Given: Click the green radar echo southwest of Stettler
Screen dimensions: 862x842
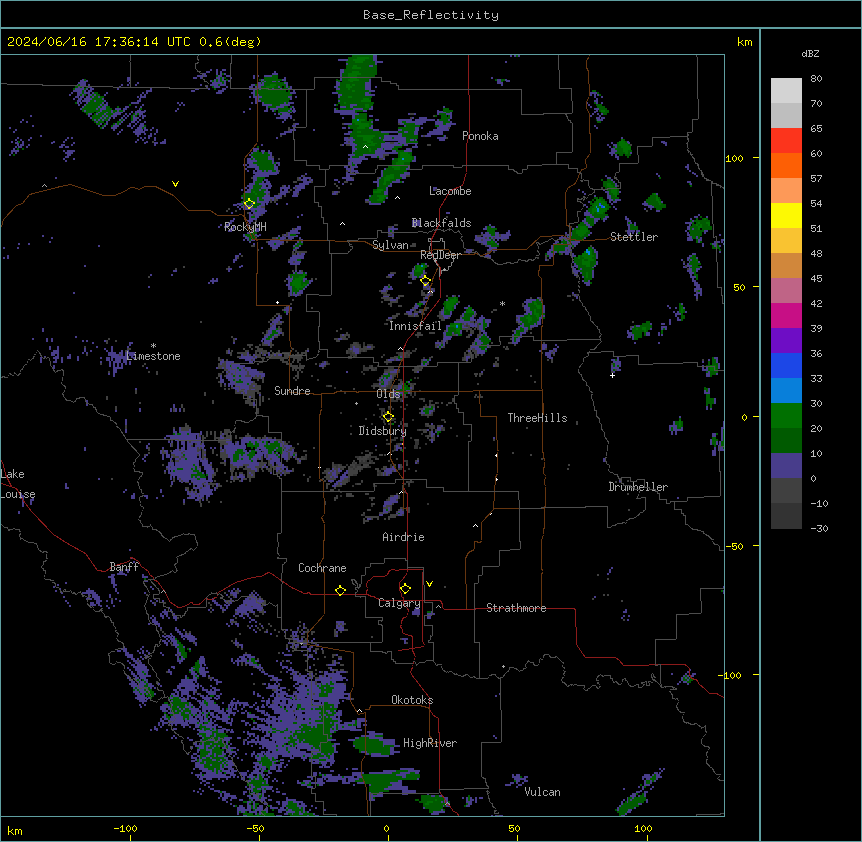Looking at the screenshot, I should [x=585, y=263].
